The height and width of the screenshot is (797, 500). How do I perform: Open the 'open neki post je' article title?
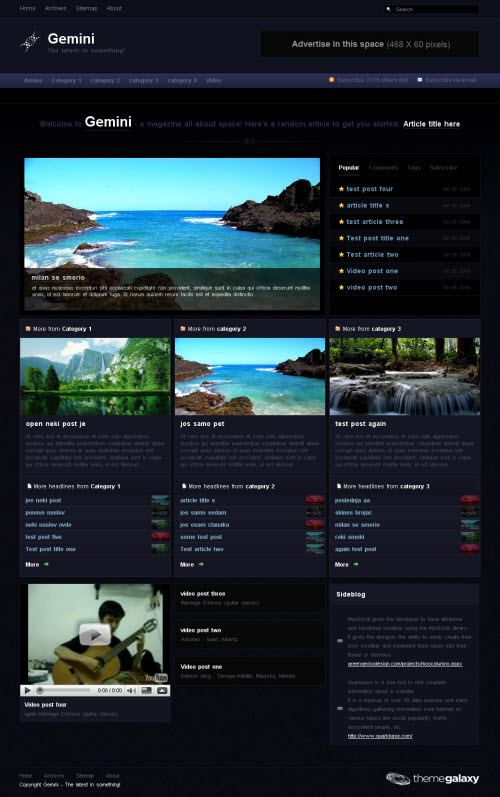[56, 424]
